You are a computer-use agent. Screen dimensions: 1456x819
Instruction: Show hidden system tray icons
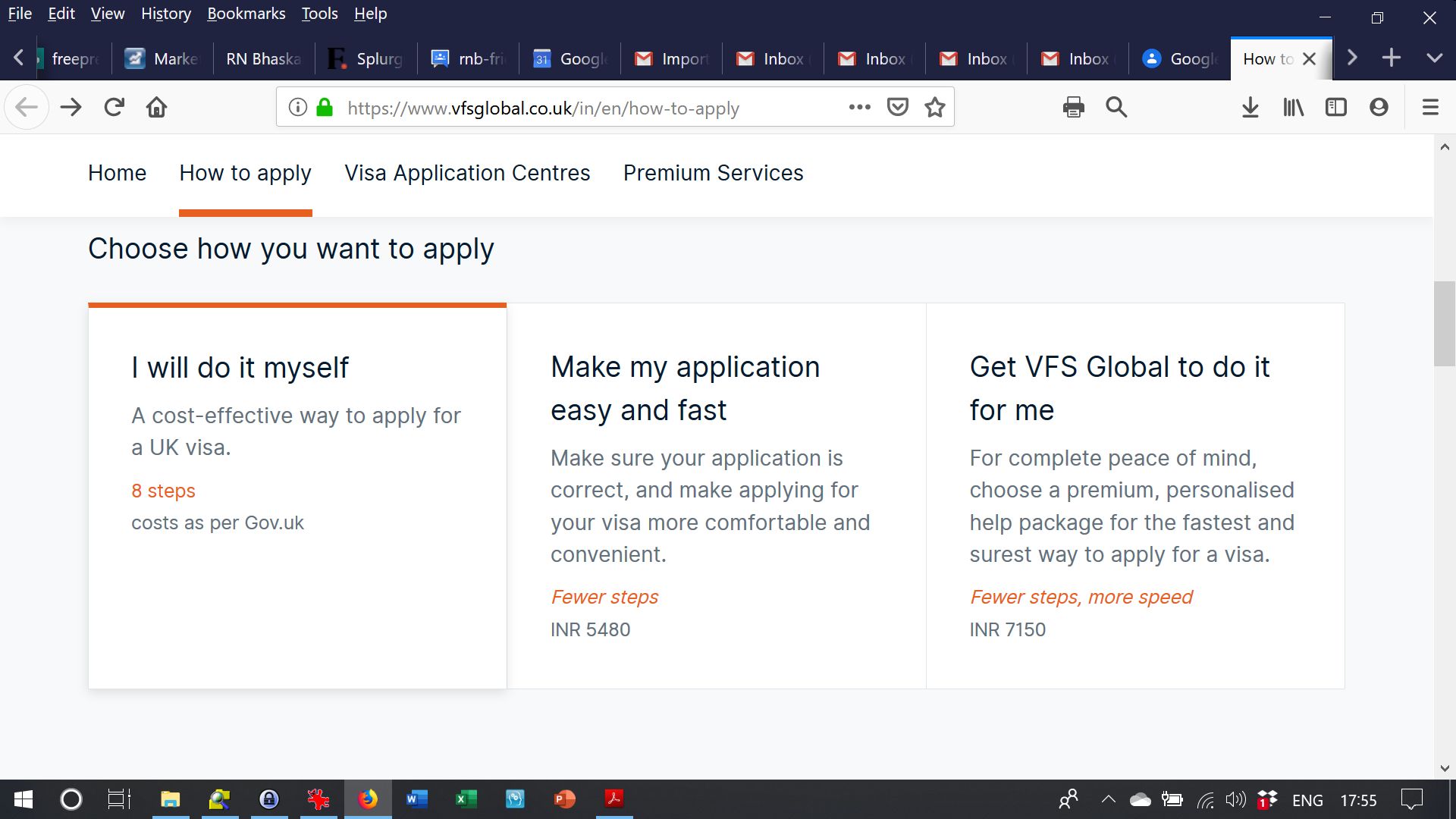1108,799
